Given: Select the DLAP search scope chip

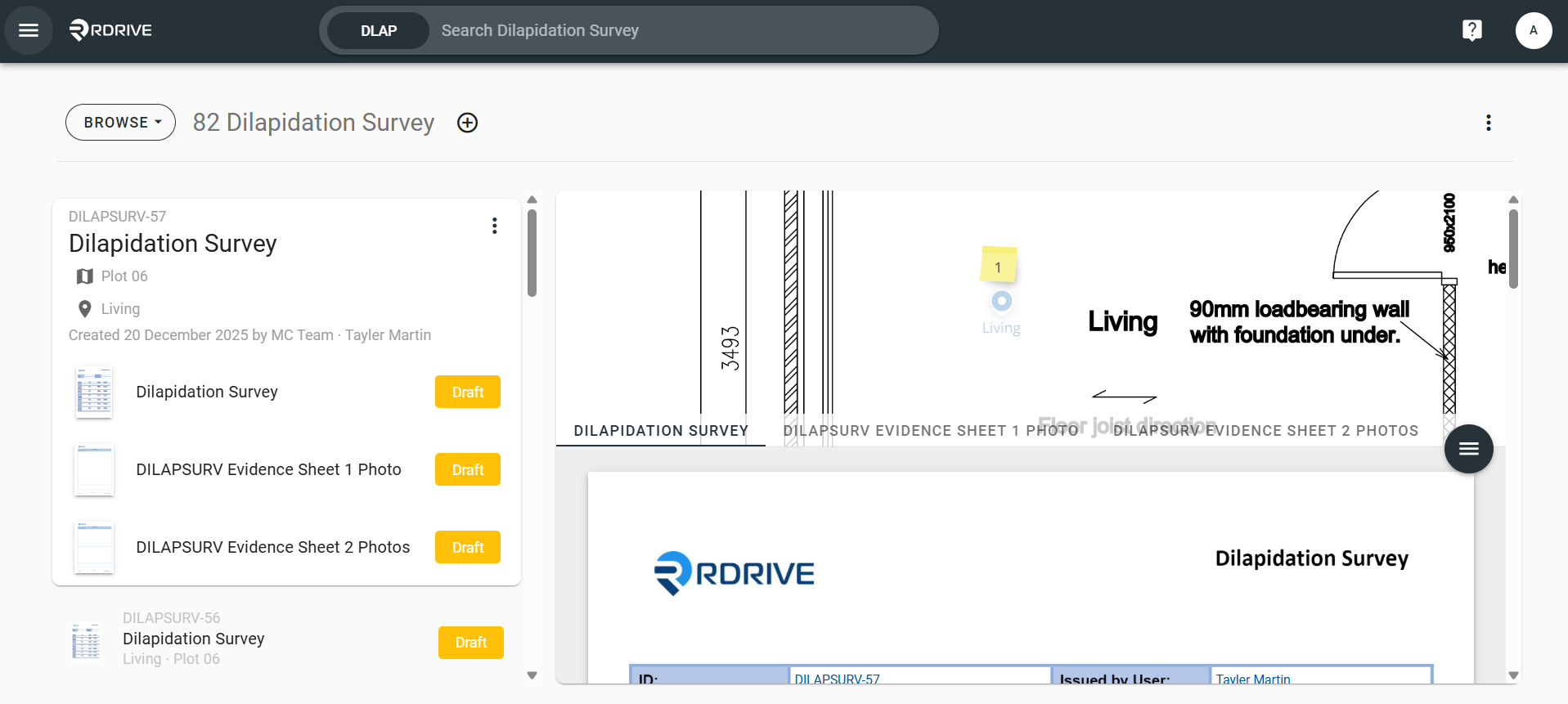Looking at the screenshot, I should click(x=379, y=30).
